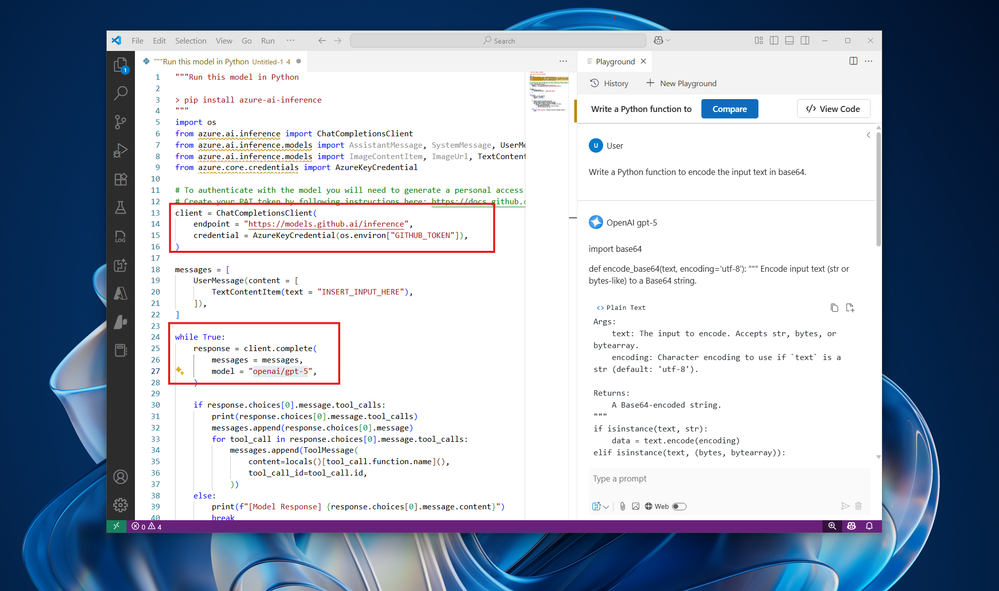The width and height of the screenshot is (999, 591).
Task: Open the File menu
Action: (x=138, y=41)
